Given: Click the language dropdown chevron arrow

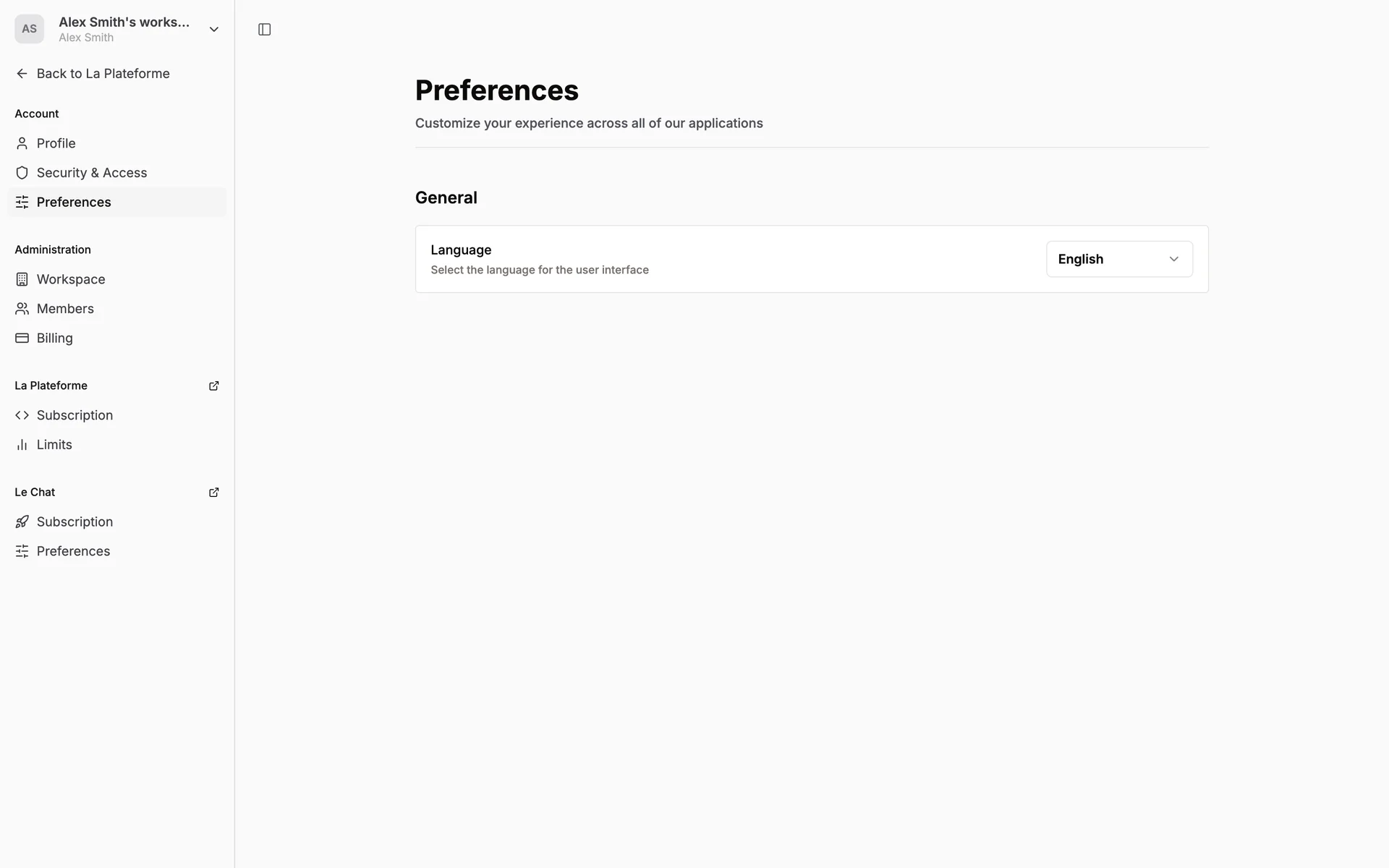Looking at the screenshot, I should [x=1173, y=259].
